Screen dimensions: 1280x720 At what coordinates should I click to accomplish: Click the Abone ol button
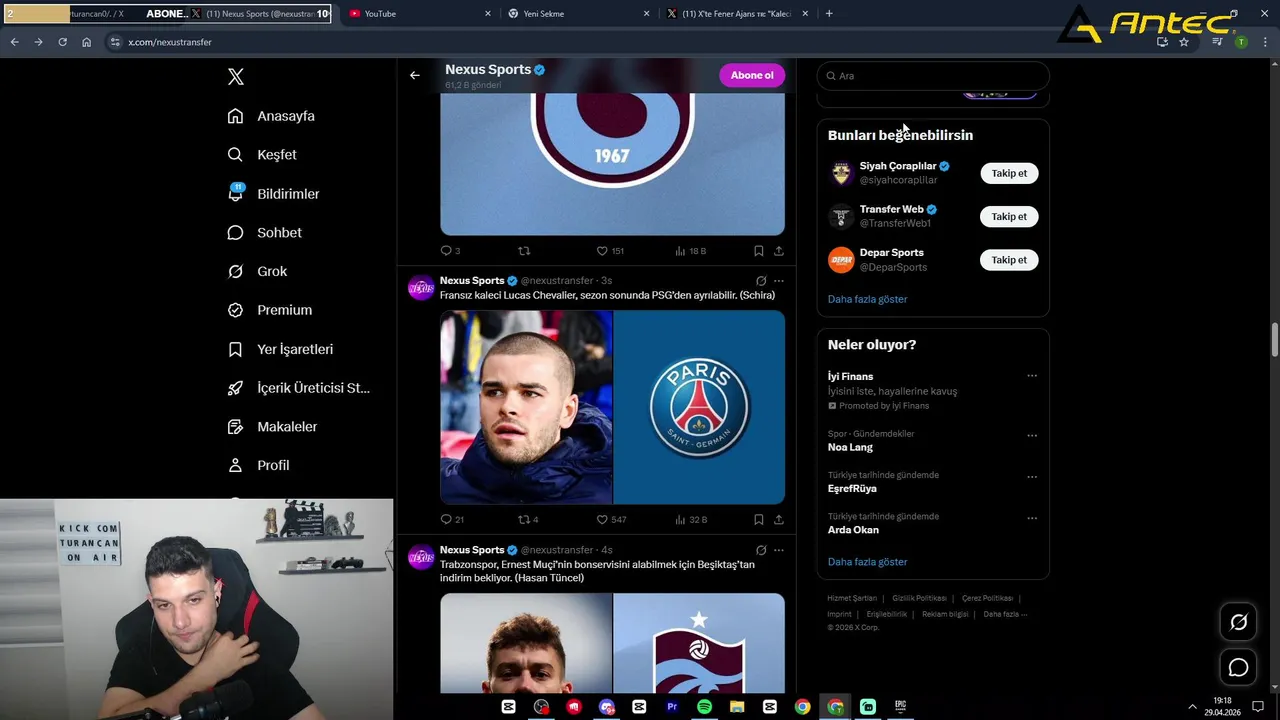[x=752, y=75]
